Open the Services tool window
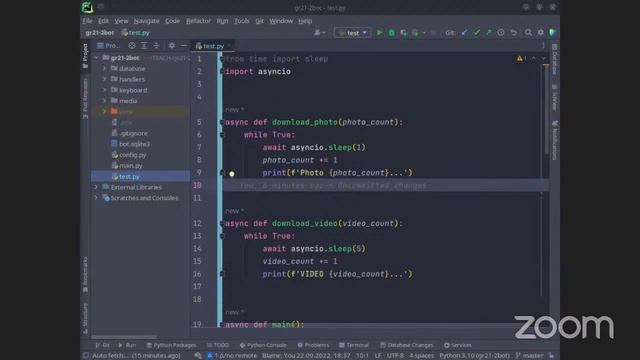This screenshot has height=360, width=640. pyautogui.click(x=458, y=345)
